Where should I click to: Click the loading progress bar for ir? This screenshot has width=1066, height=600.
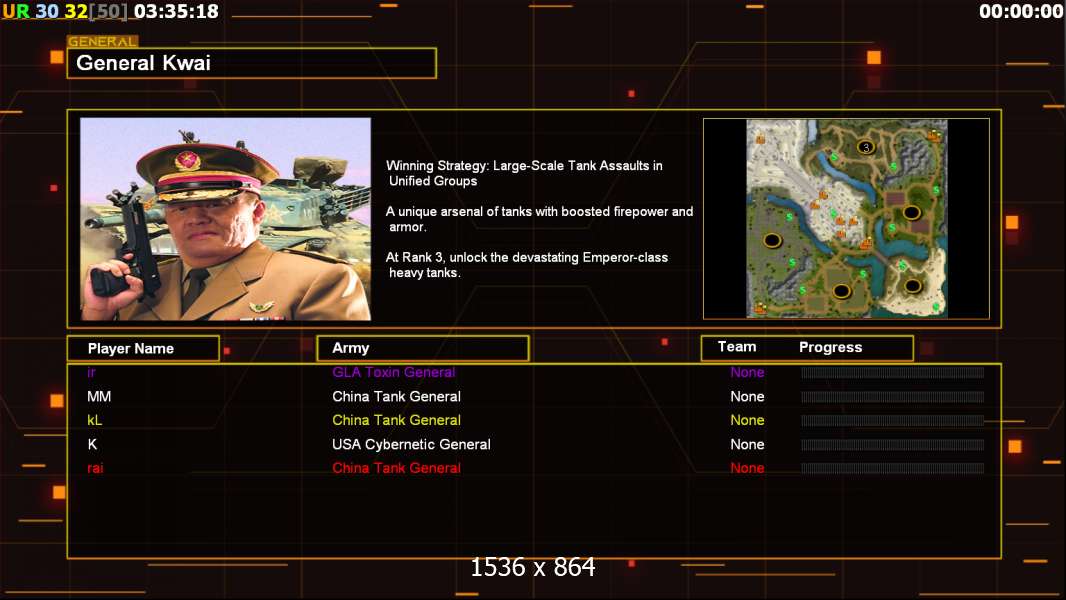(893, 372)
